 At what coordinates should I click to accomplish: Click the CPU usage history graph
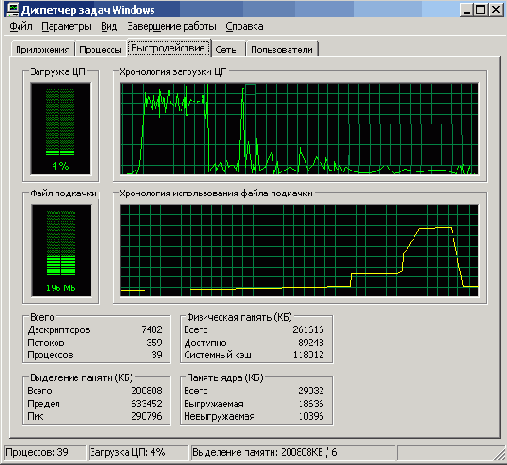point(299,129)
